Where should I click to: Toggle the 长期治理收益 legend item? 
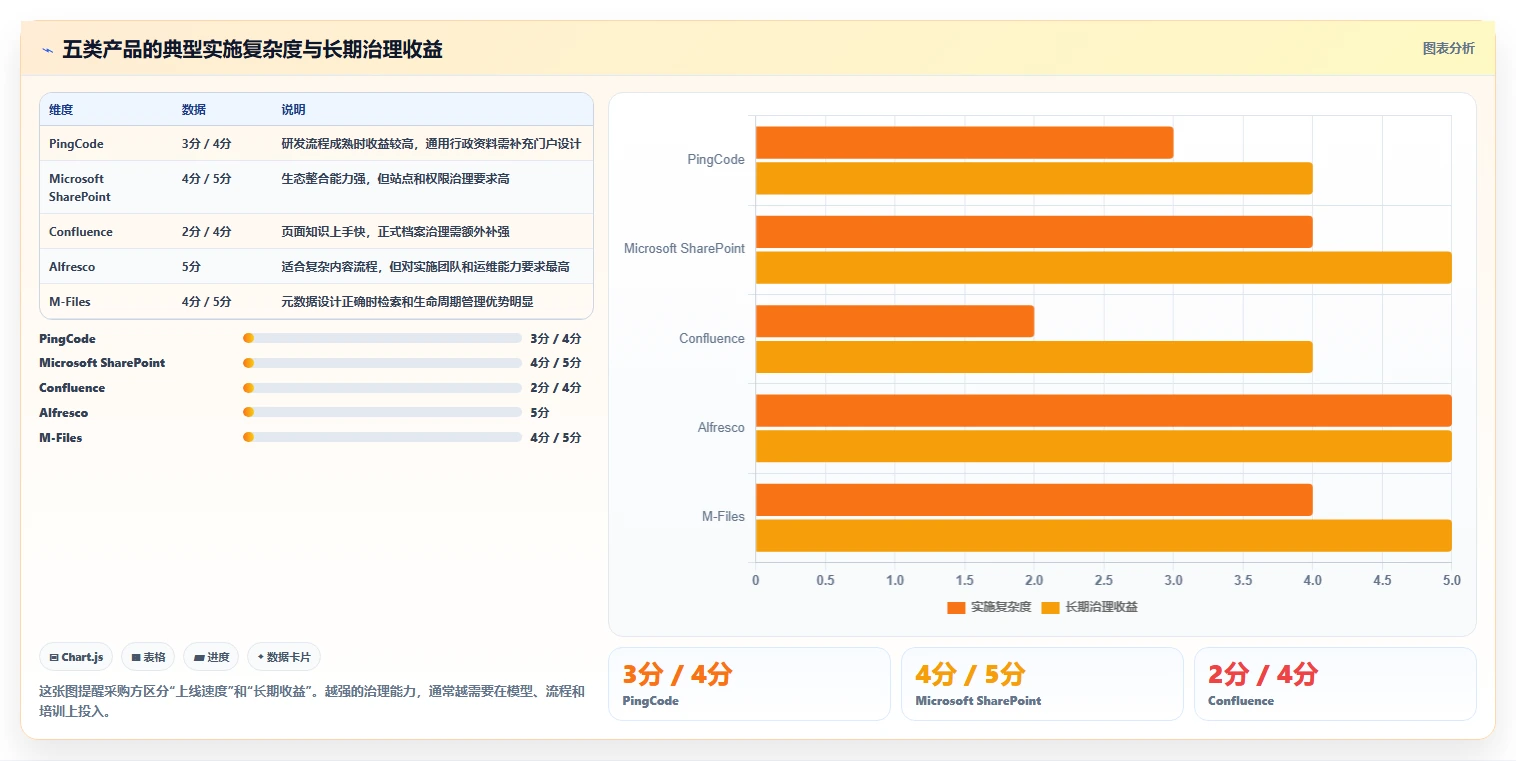[x=1089, y=607]
